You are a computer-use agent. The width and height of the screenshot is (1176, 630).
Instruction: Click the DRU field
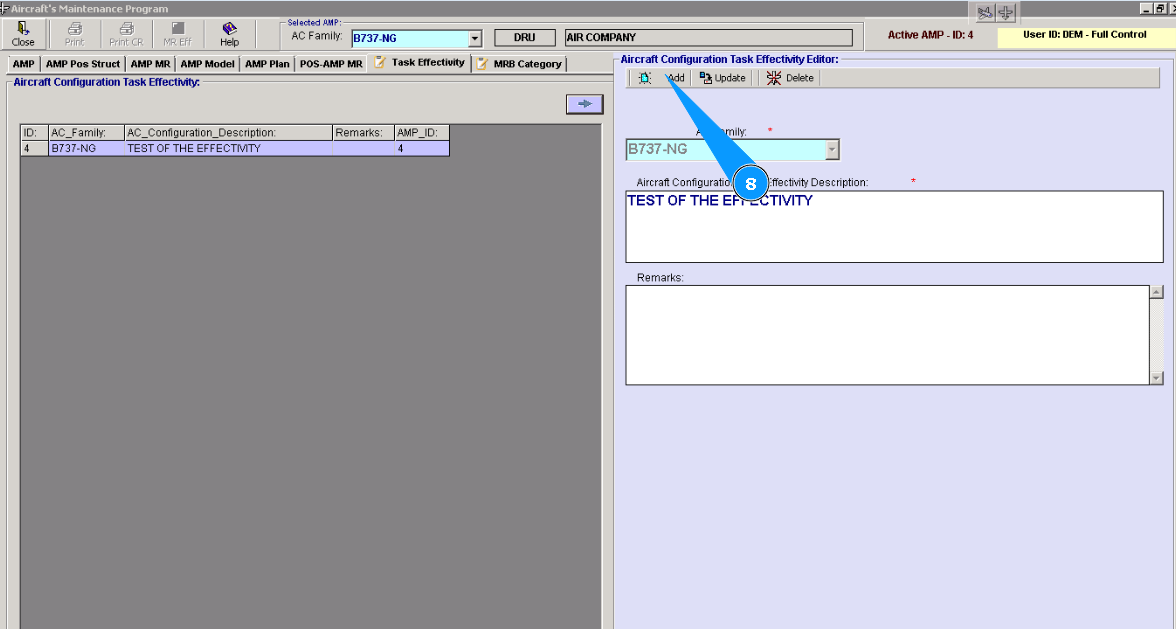[x=525, y=38]
